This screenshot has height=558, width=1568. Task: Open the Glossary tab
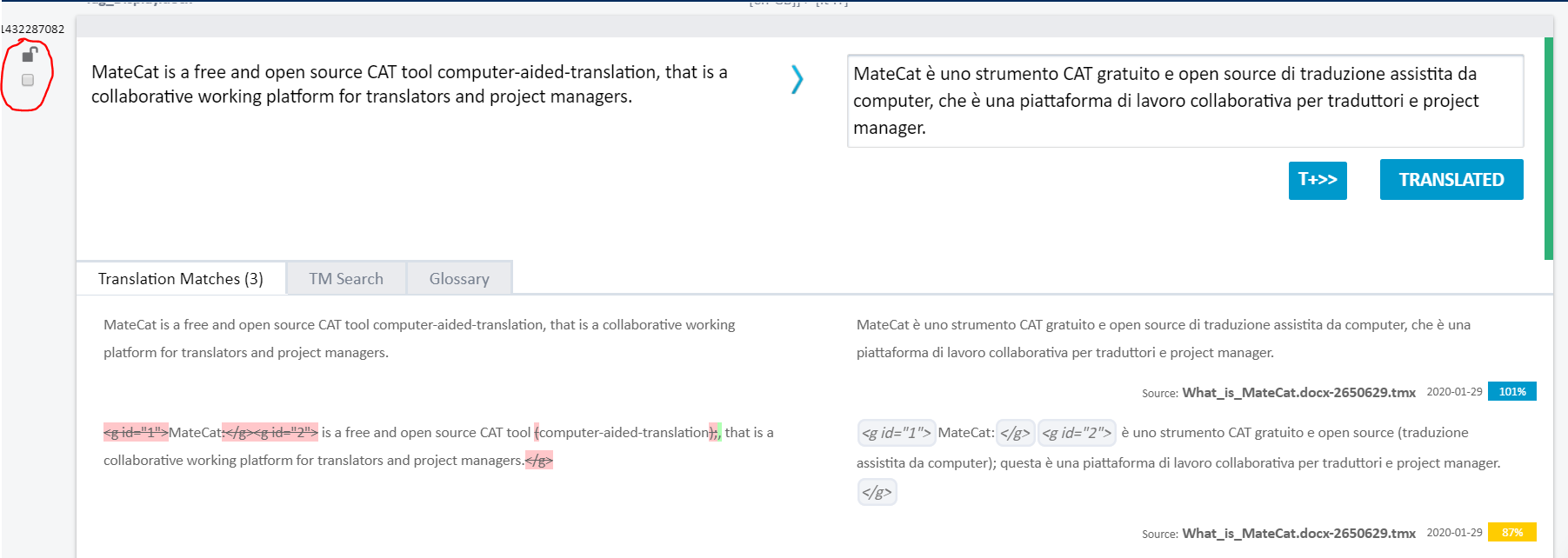pyautogui.click(x=459, y=279)
